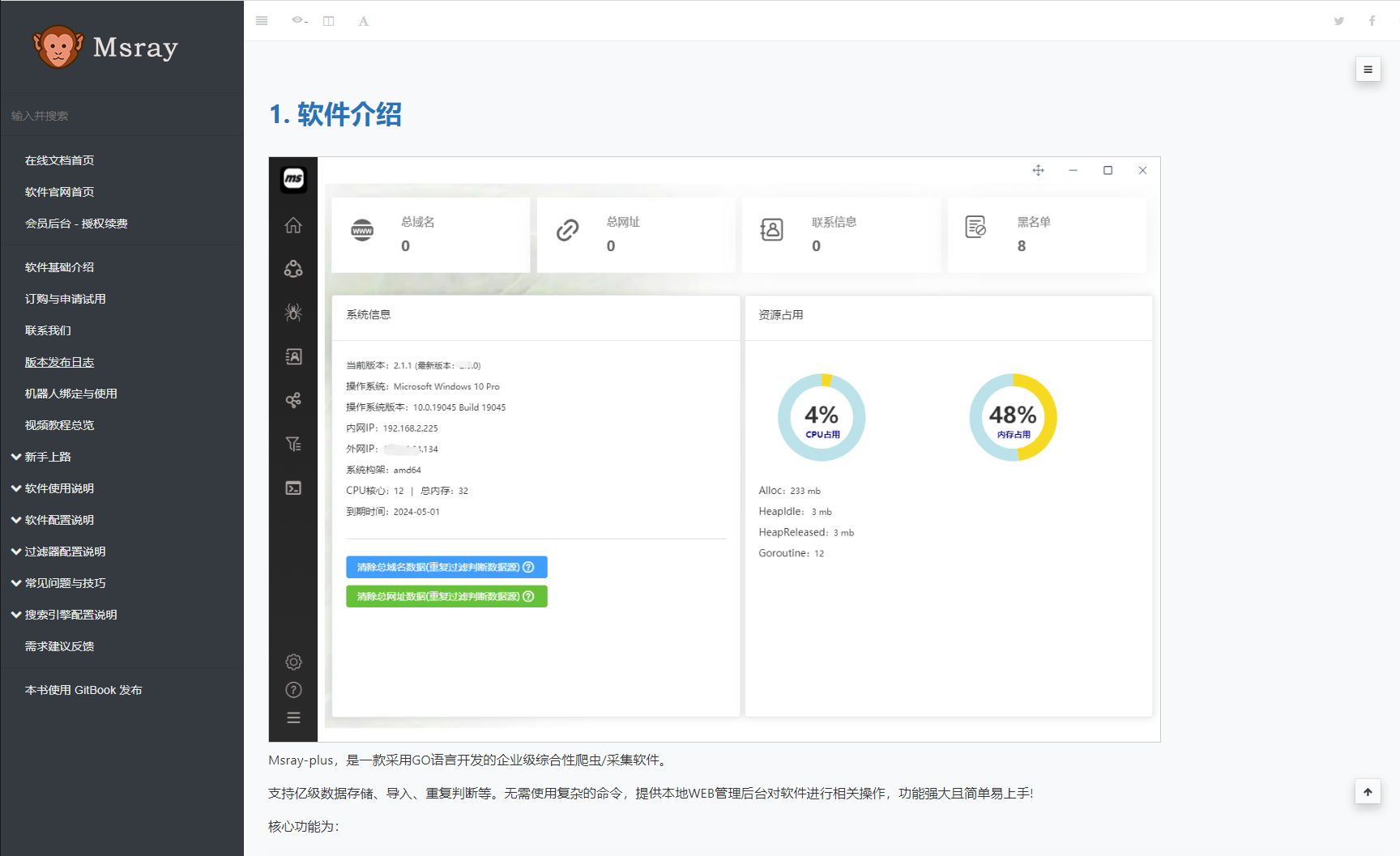Image resolution: width=1400 pixels, height=856 pixels.
Task: Open the contact book icon in the app sidebar
Action: click(293, 356)
